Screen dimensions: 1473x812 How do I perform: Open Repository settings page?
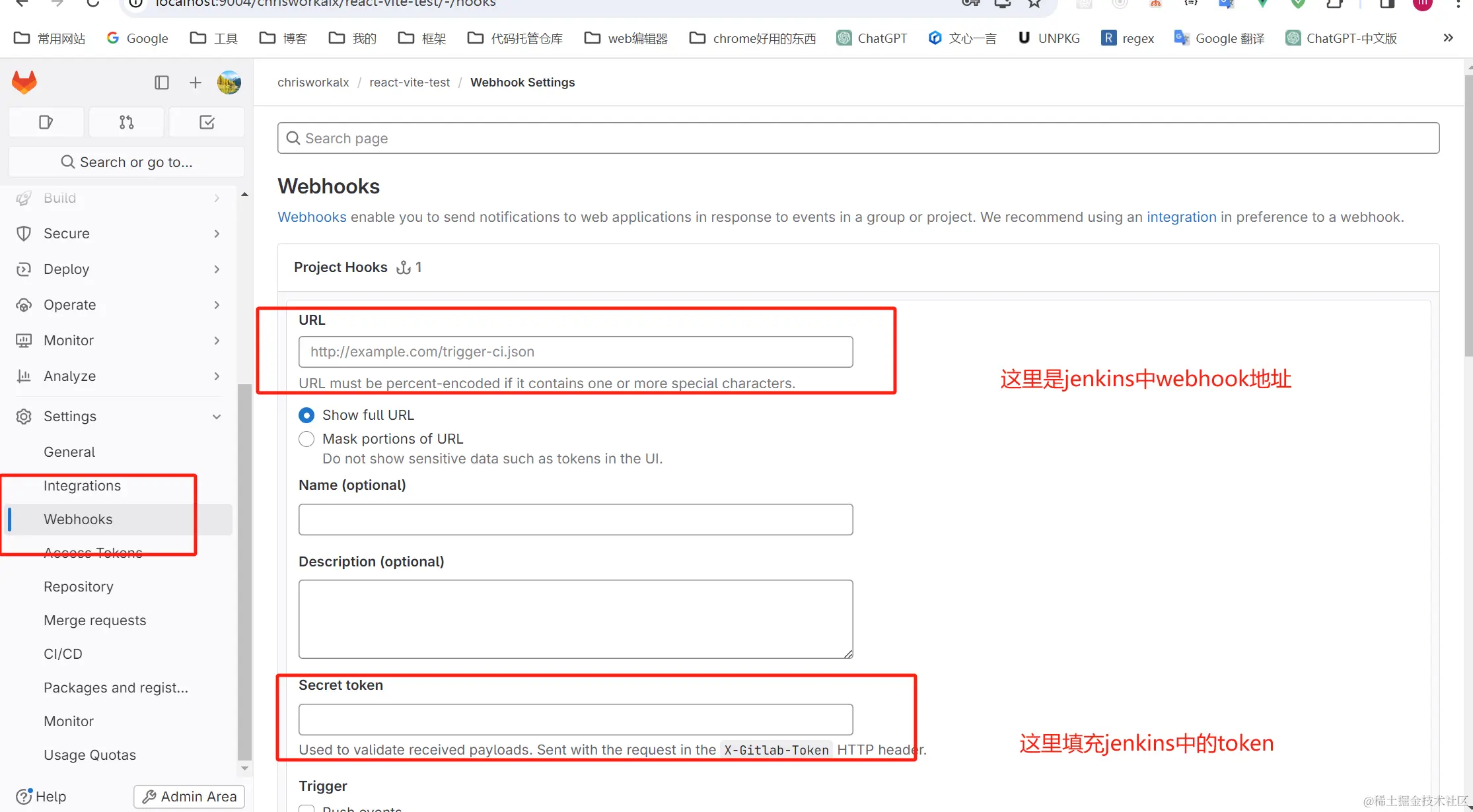coord(79,587)
